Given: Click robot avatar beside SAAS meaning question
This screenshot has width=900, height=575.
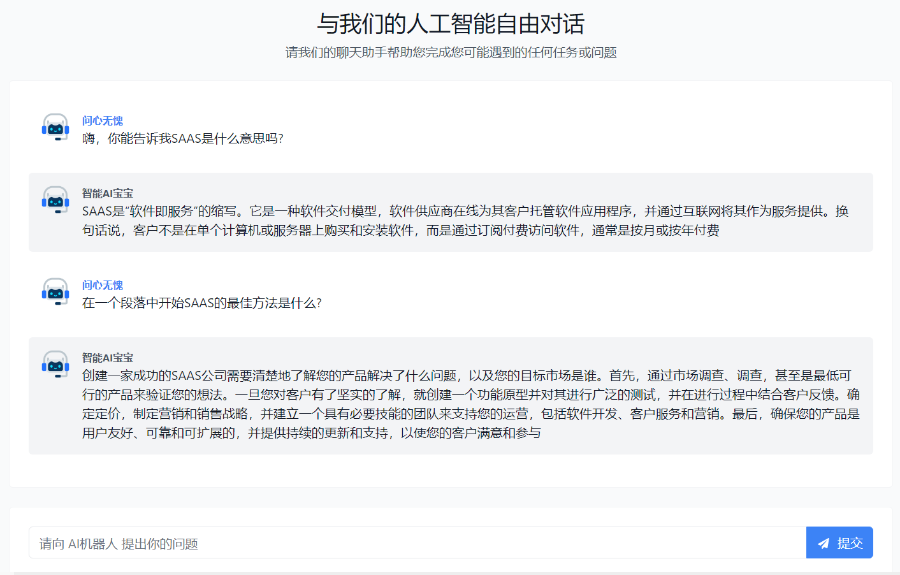Looking at the screenshot, I should pos(55,127).
